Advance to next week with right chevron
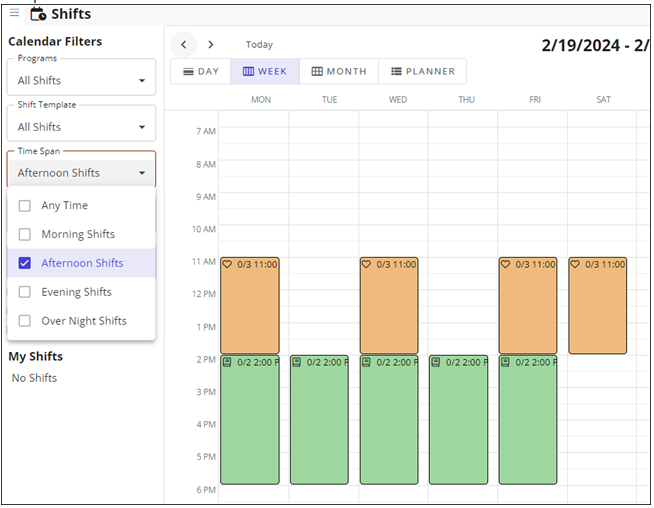Viewport: 654px width, 508px height. pyautogui.click(x=211, y=45)
